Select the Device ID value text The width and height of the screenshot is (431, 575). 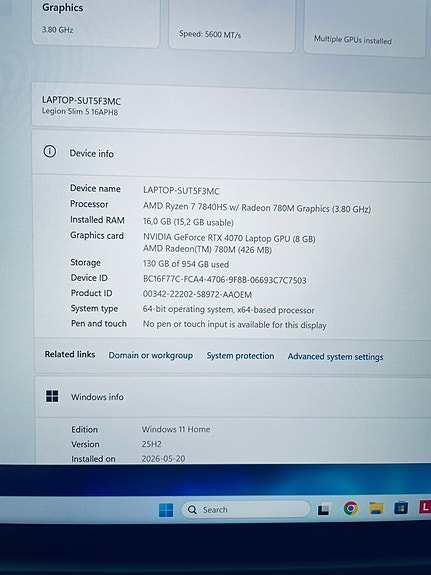pos(224,280)
